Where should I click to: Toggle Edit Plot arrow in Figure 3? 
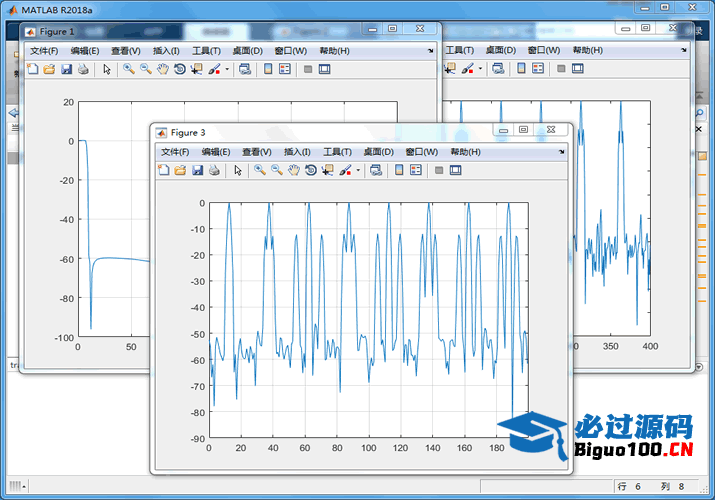[x=238, y=170]
